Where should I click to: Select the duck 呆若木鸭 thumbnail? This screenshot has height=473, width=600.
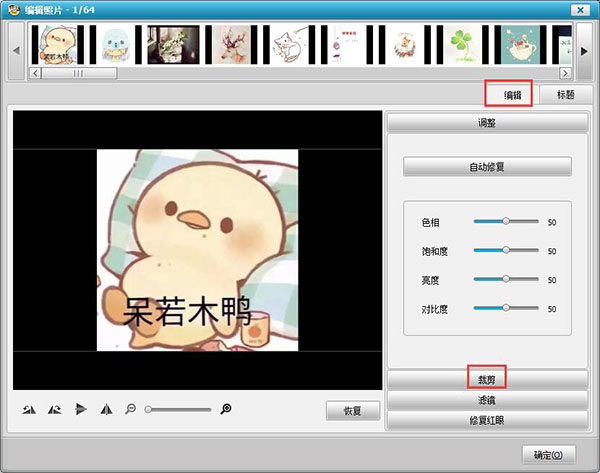click(58, 44)
